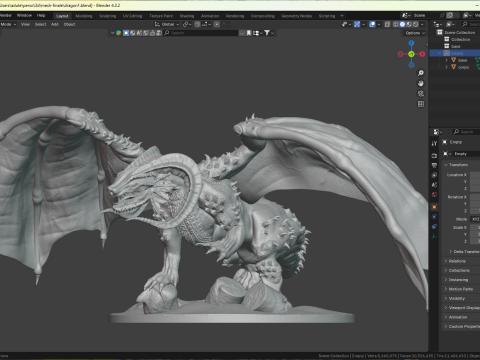Click the red X axis gizmo circle

pyautogui.click(x=422, y=54)
